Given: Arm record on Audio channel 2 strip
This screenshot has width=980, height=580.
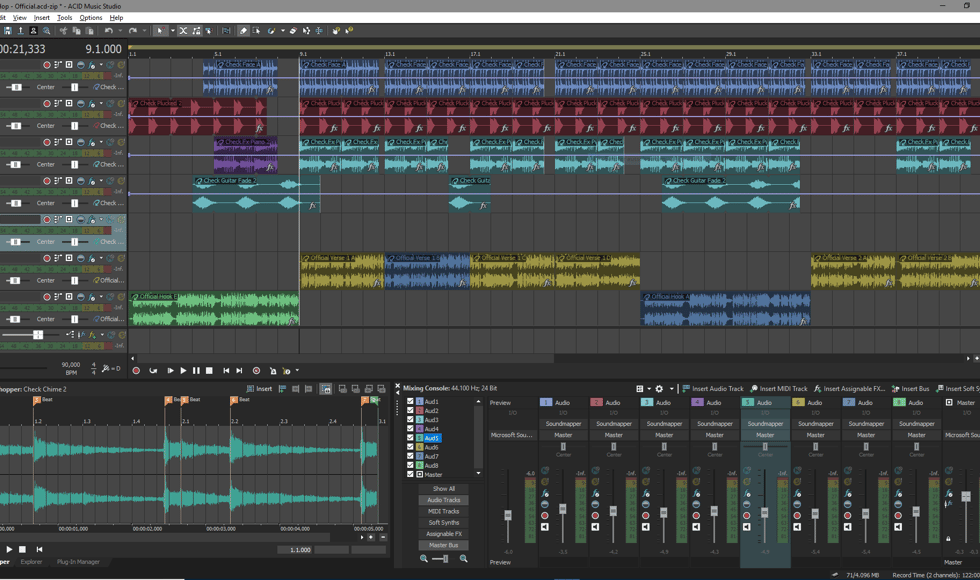Looking at the screenshot, I should [x=595, y=516].
